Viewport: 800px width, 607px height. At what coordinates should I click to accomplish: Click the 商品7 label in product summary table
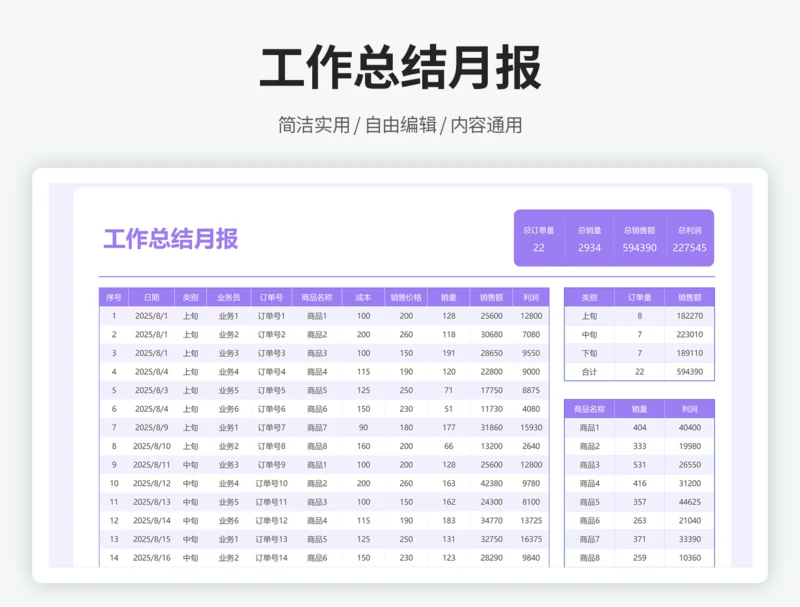[x=590, y=539]
